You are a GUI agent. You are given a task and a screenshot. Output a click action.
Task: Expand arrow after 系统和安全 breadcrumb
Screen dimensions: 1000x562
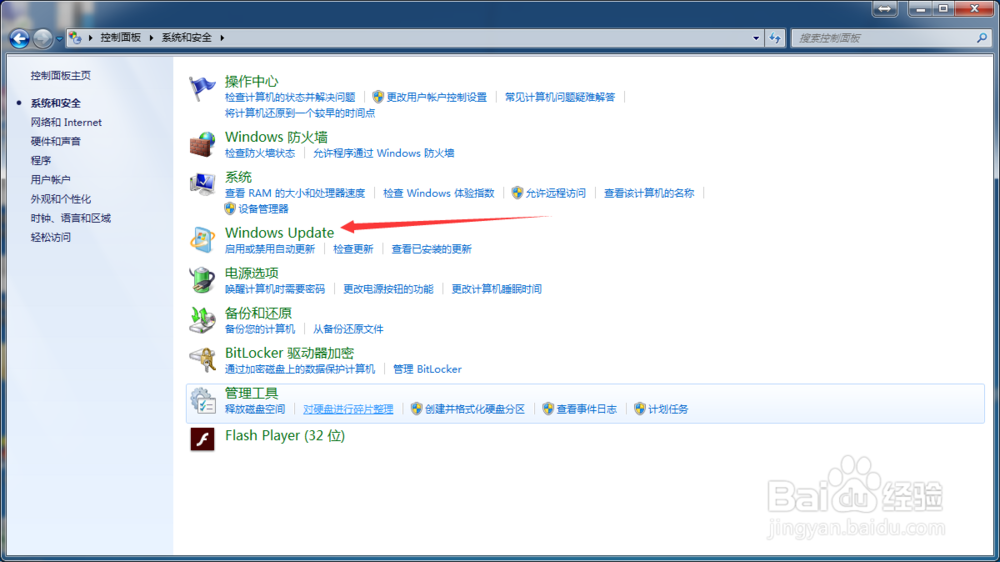coord(222,38)
